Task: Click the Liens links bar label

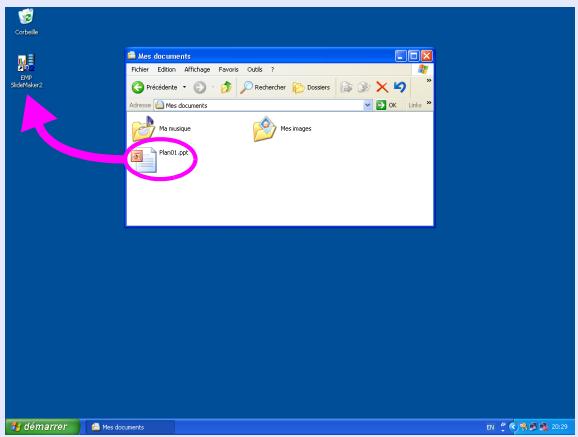Action: pos(415,105)
